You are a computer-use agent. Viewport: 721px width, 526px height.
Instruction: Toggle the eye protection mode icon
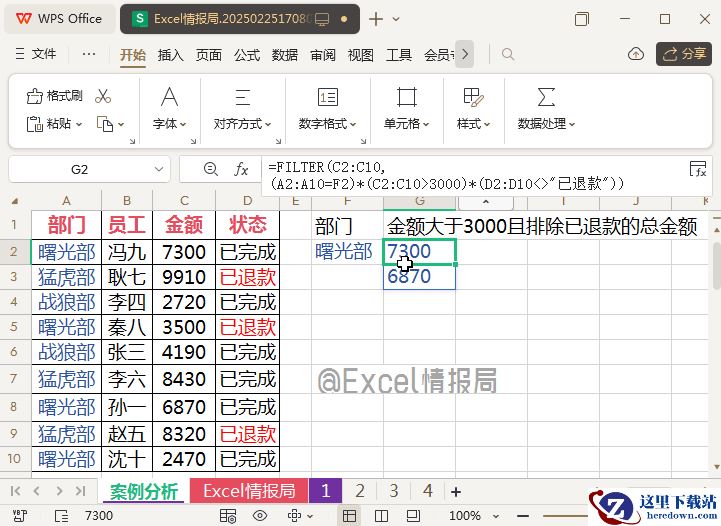pos(260,516)
